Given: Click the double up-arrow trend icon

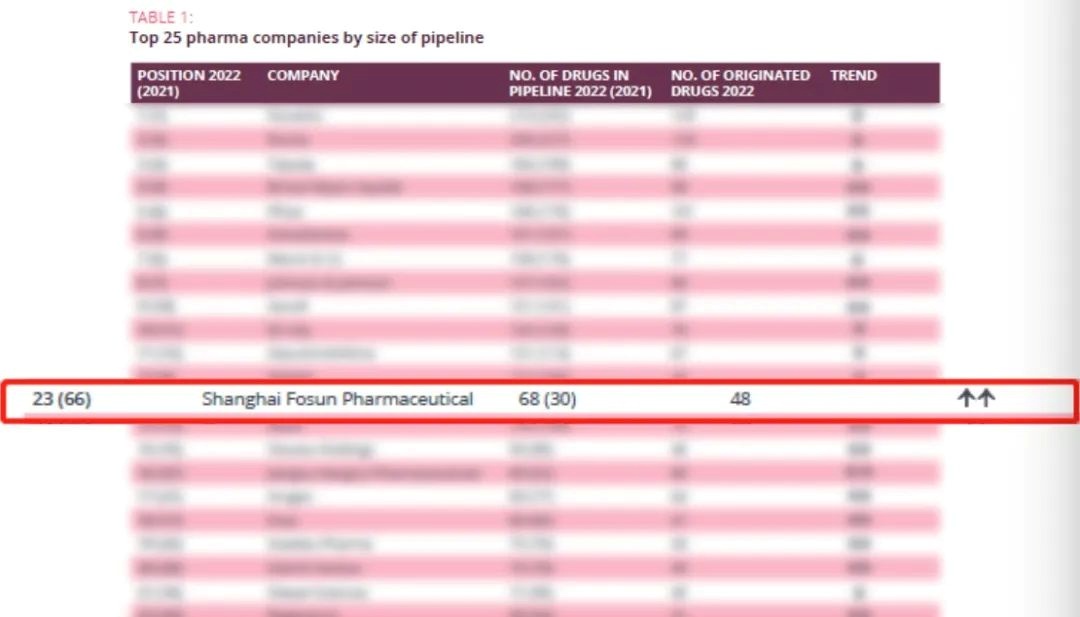Looking at the screenshot, I should (x=976, y=399).
